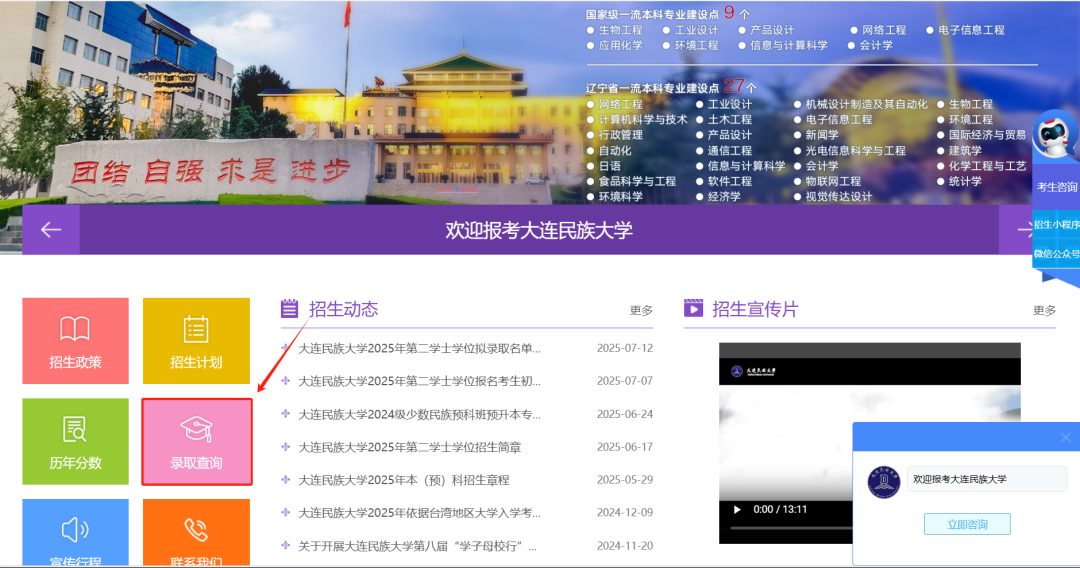
Task: Click the 辽宁省一流本科专业建设点 heading
Action: 652,88
